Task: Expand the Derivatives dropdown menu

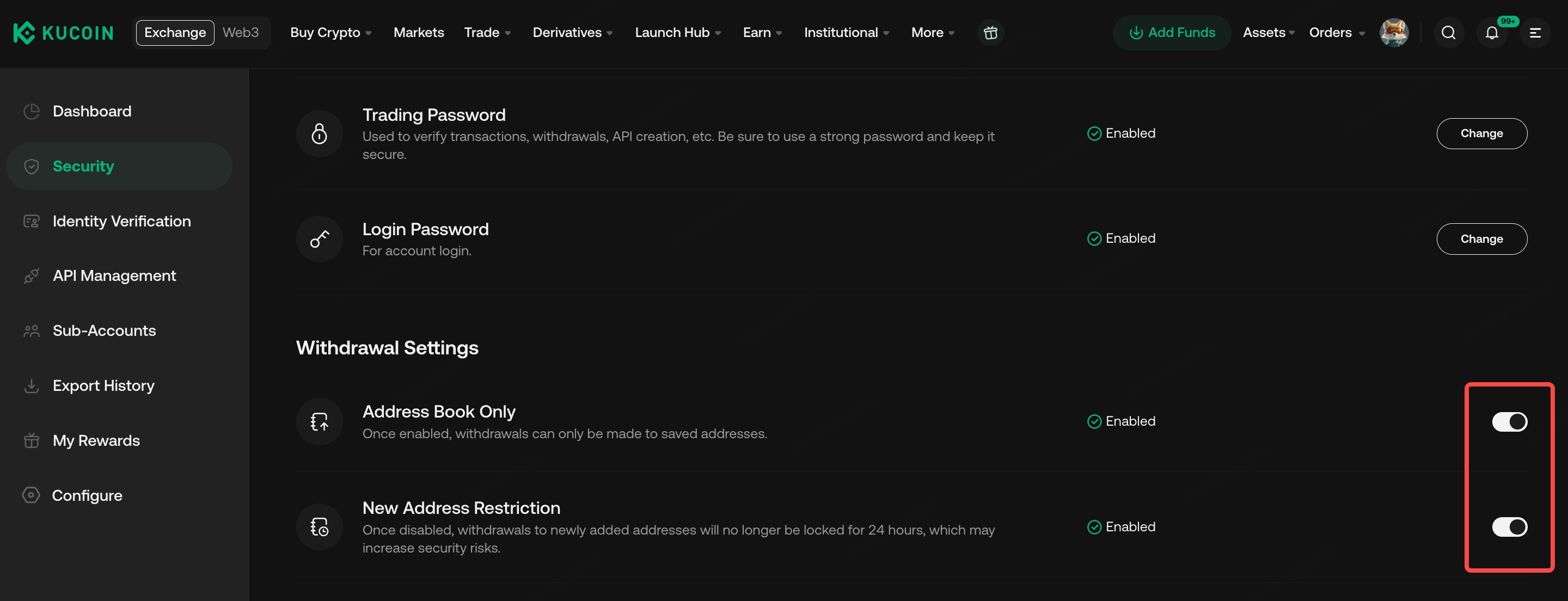Action: (573, 32)
